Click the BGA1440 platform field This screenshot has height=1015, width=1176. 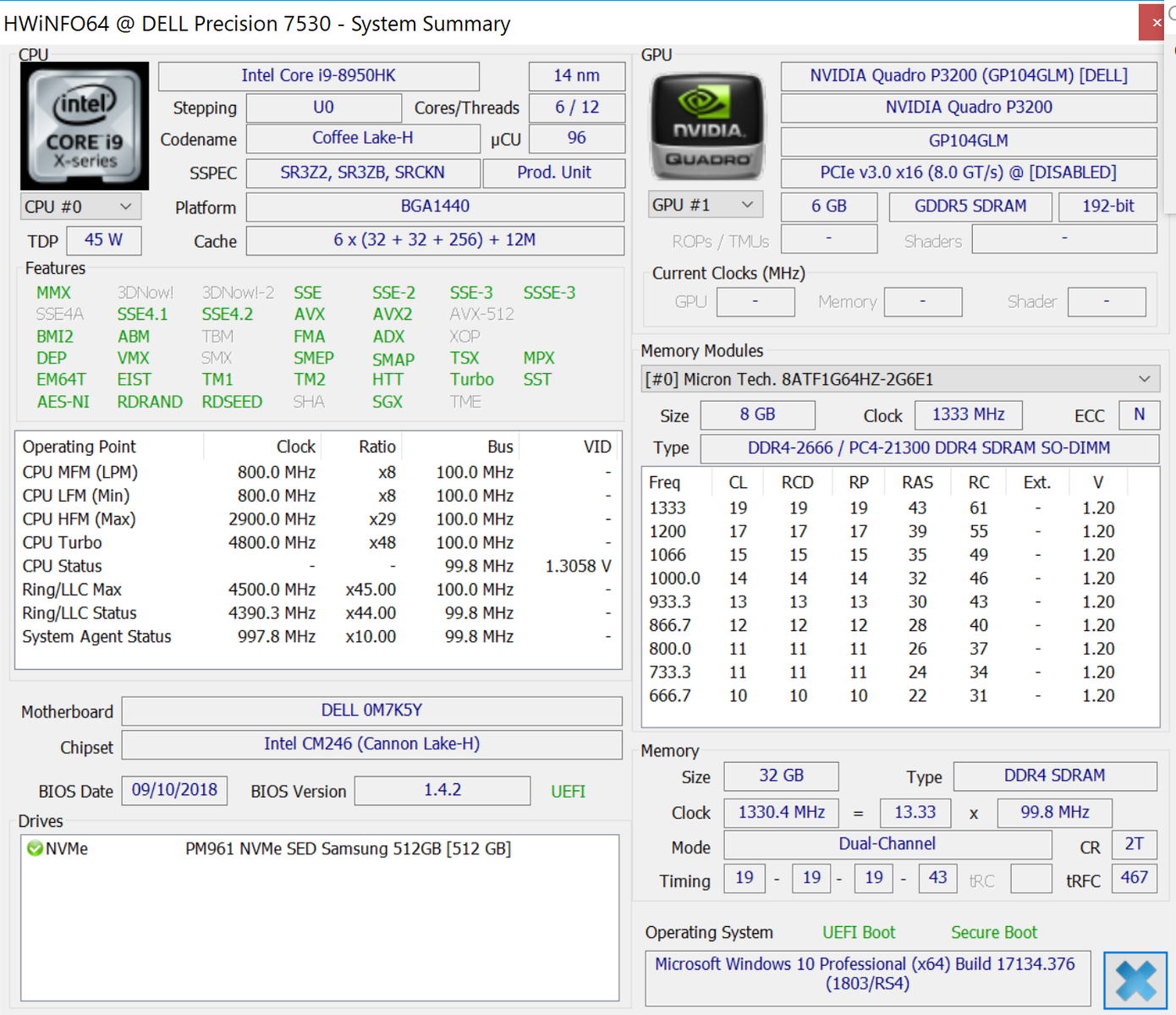pos(435,206)
